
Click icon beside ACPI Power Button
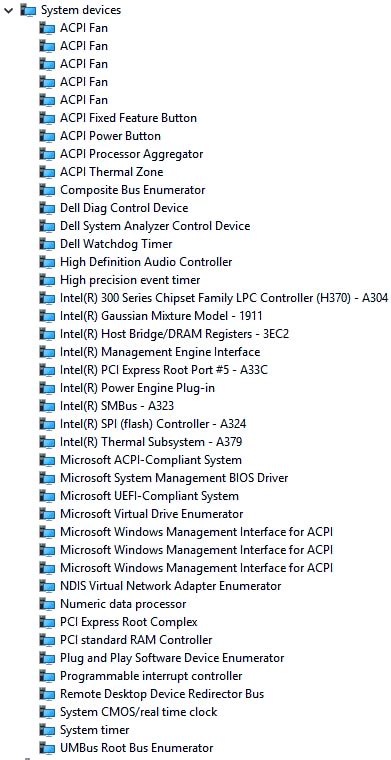coord(47,136)
